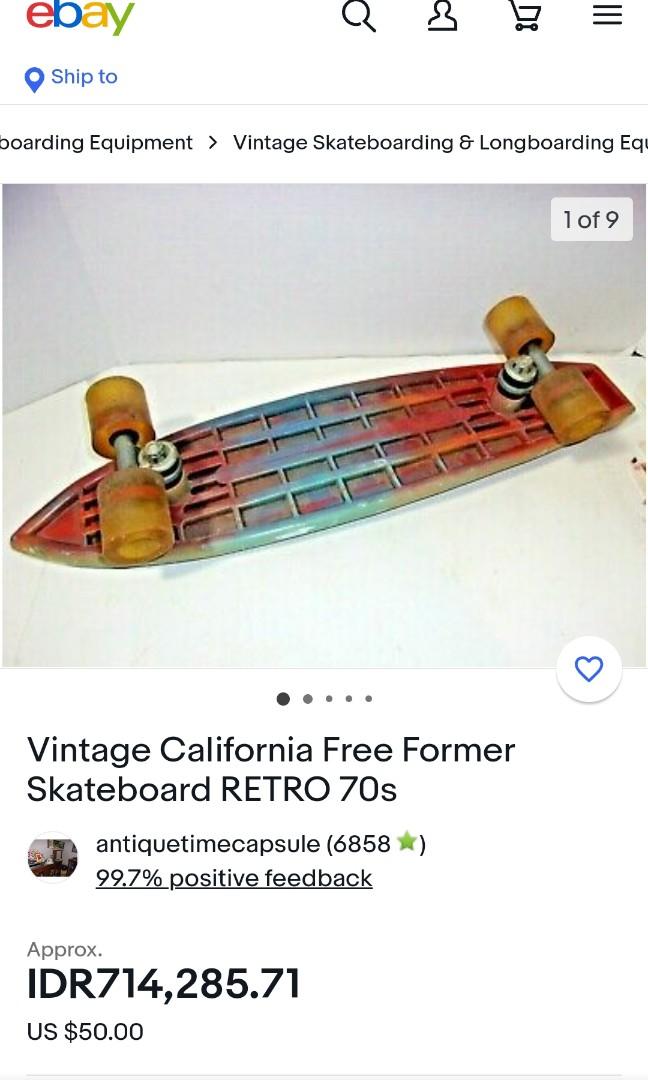Jump to third image carousel dot
The height and width of the screenshot is (1080, 648).
point(329,698)
